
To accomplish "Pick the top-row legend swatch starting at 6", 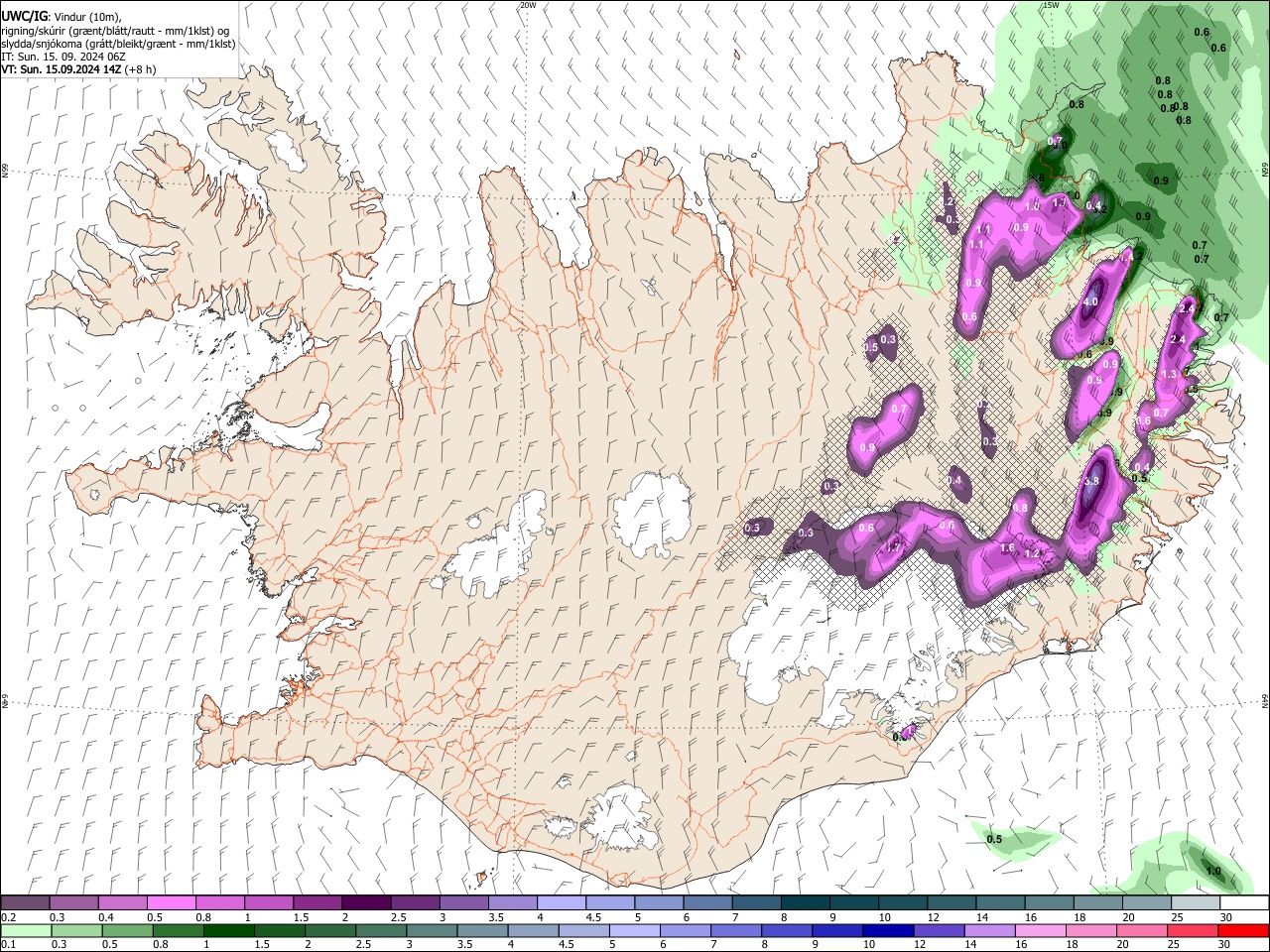I will click(707, 902).
